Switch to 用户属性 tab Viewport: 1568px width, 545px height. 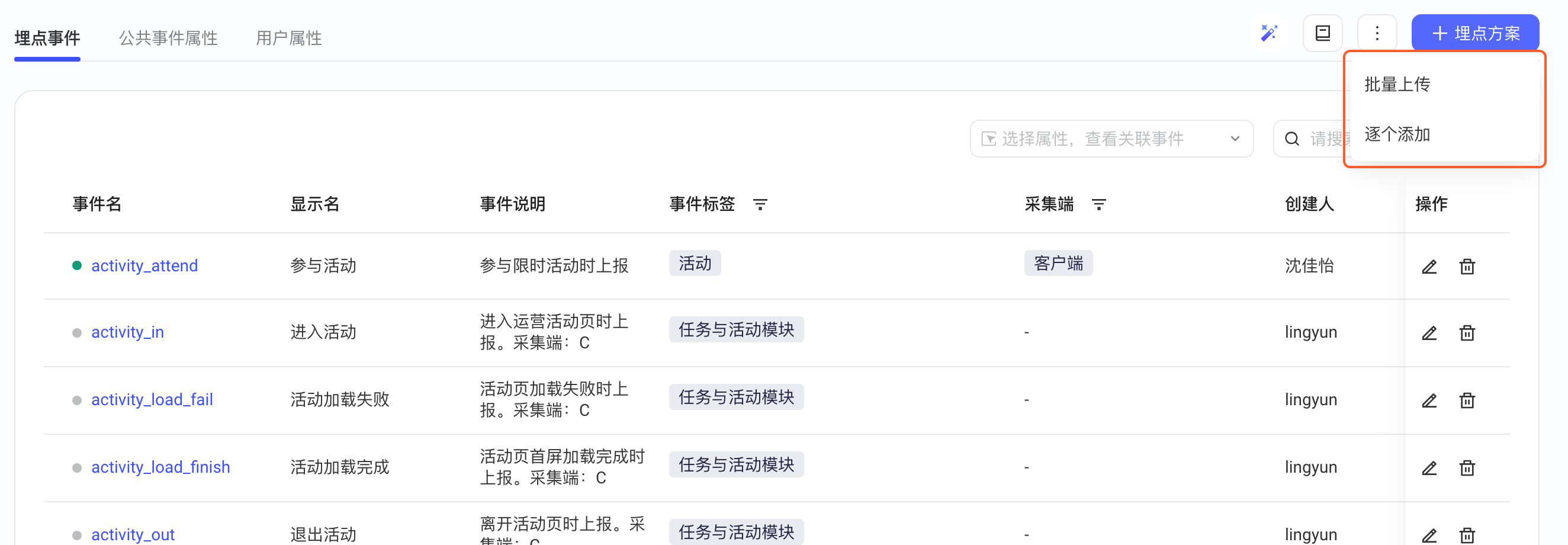point(288,38)
